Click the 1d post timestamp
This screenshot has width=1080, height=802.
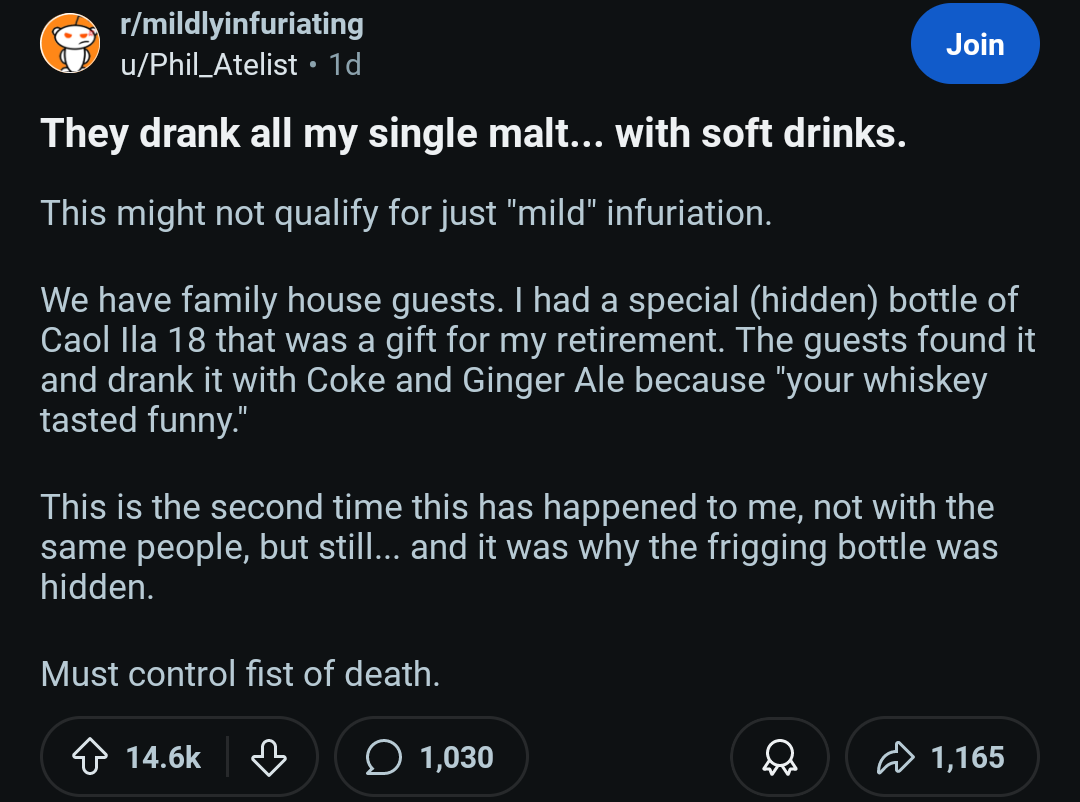(x=345, y=65)
